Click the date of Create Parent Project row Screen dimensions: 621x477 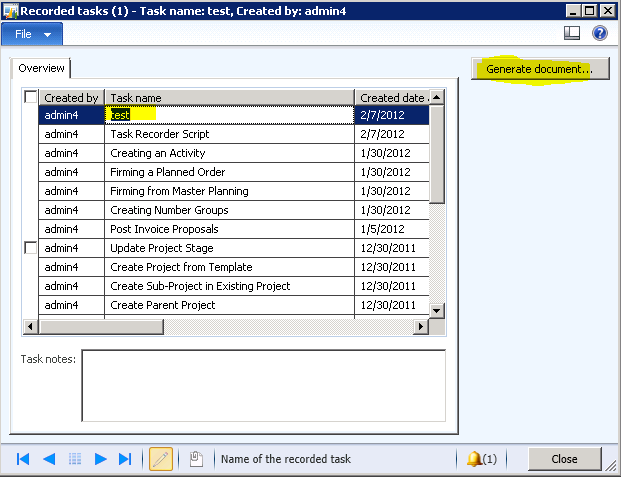click(x=392, y=305)
